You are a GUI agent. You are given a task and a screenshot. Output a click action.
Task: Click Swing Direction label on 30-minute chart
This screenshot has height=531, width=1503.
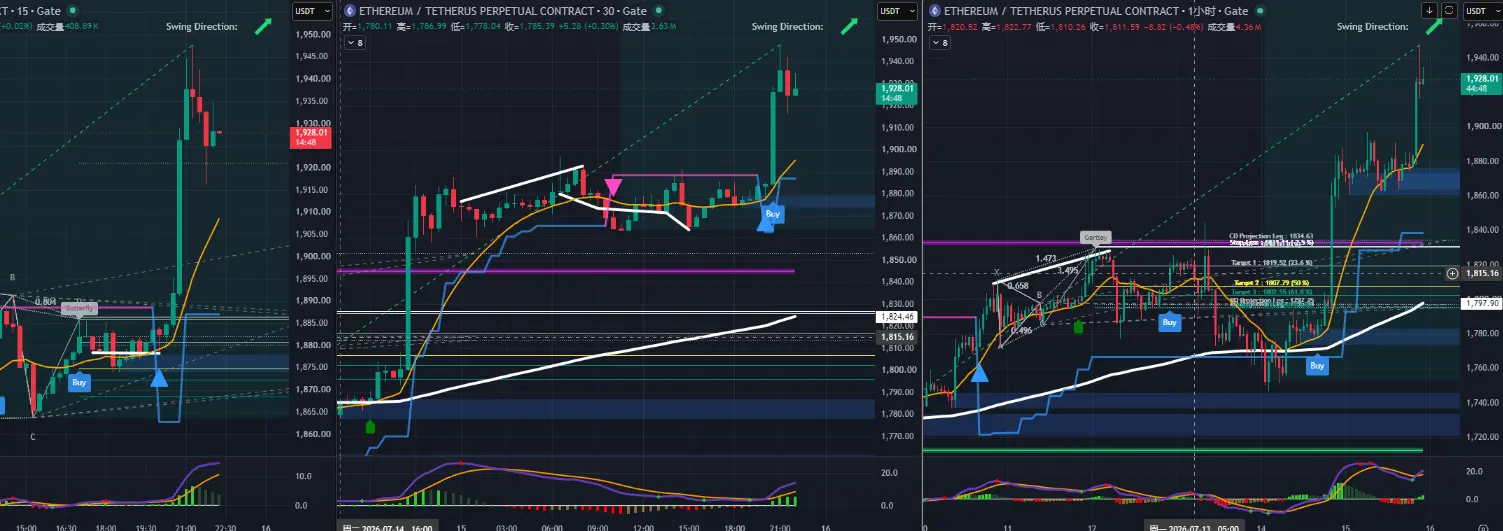(788, 26)
